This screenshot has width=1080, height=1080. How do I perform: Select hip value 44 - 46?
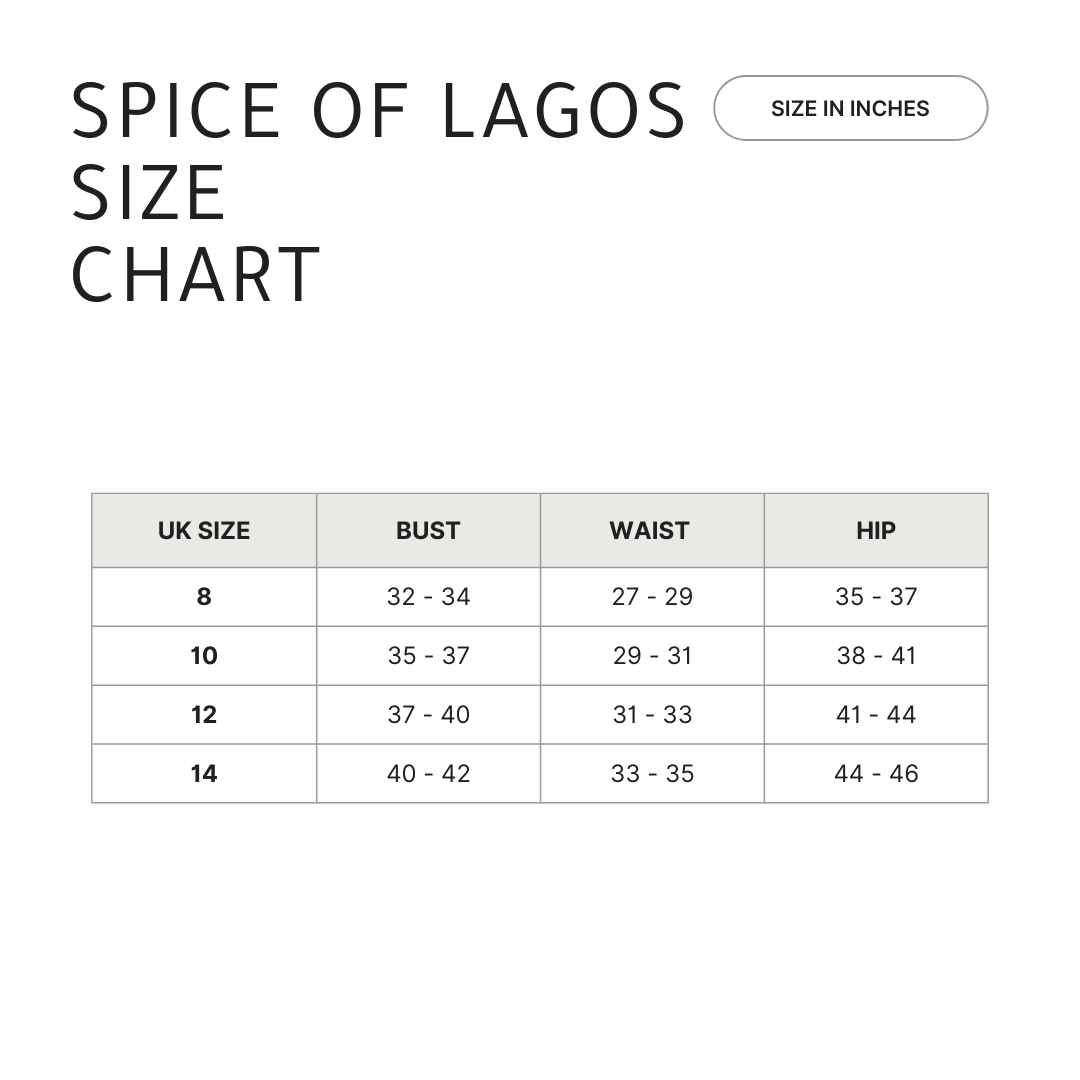[876, 773]
